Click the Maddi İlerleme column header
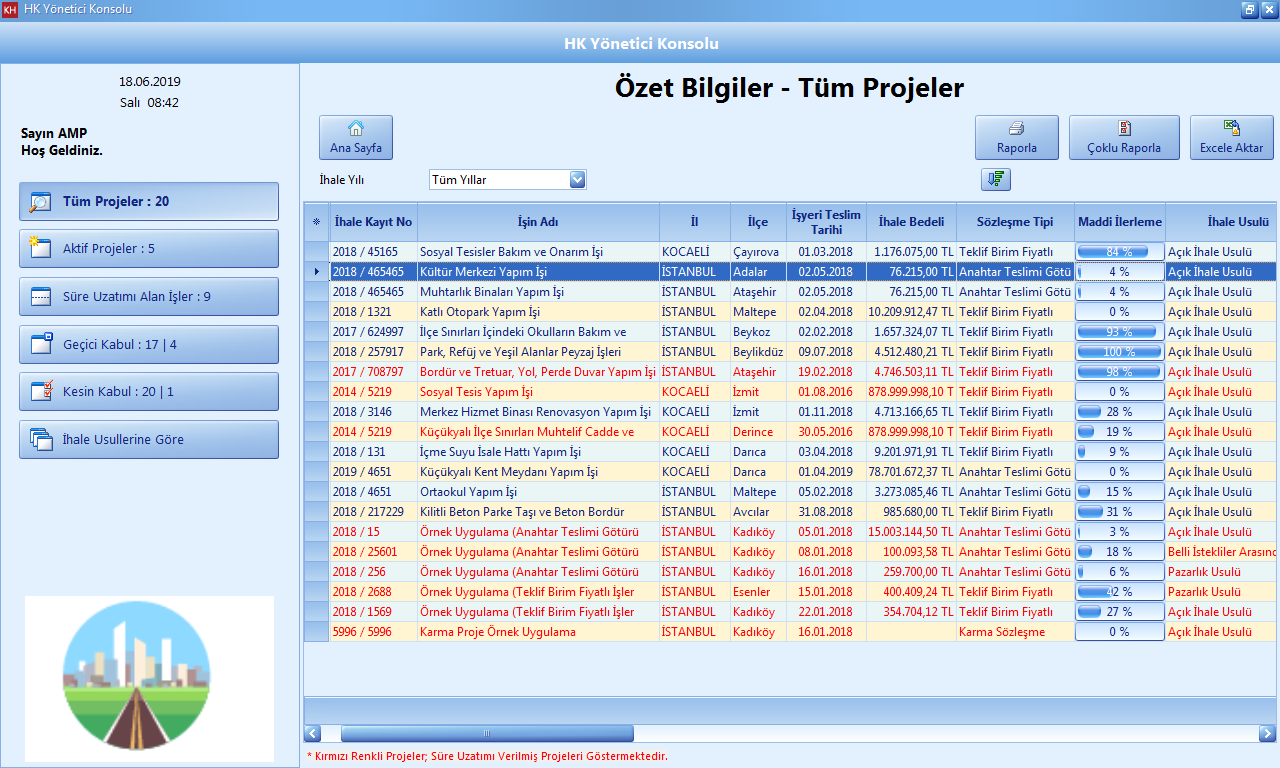Image resolution: width=1280 pixels, height=768 pixels. pyautogui.click(x=1119, y=222)
